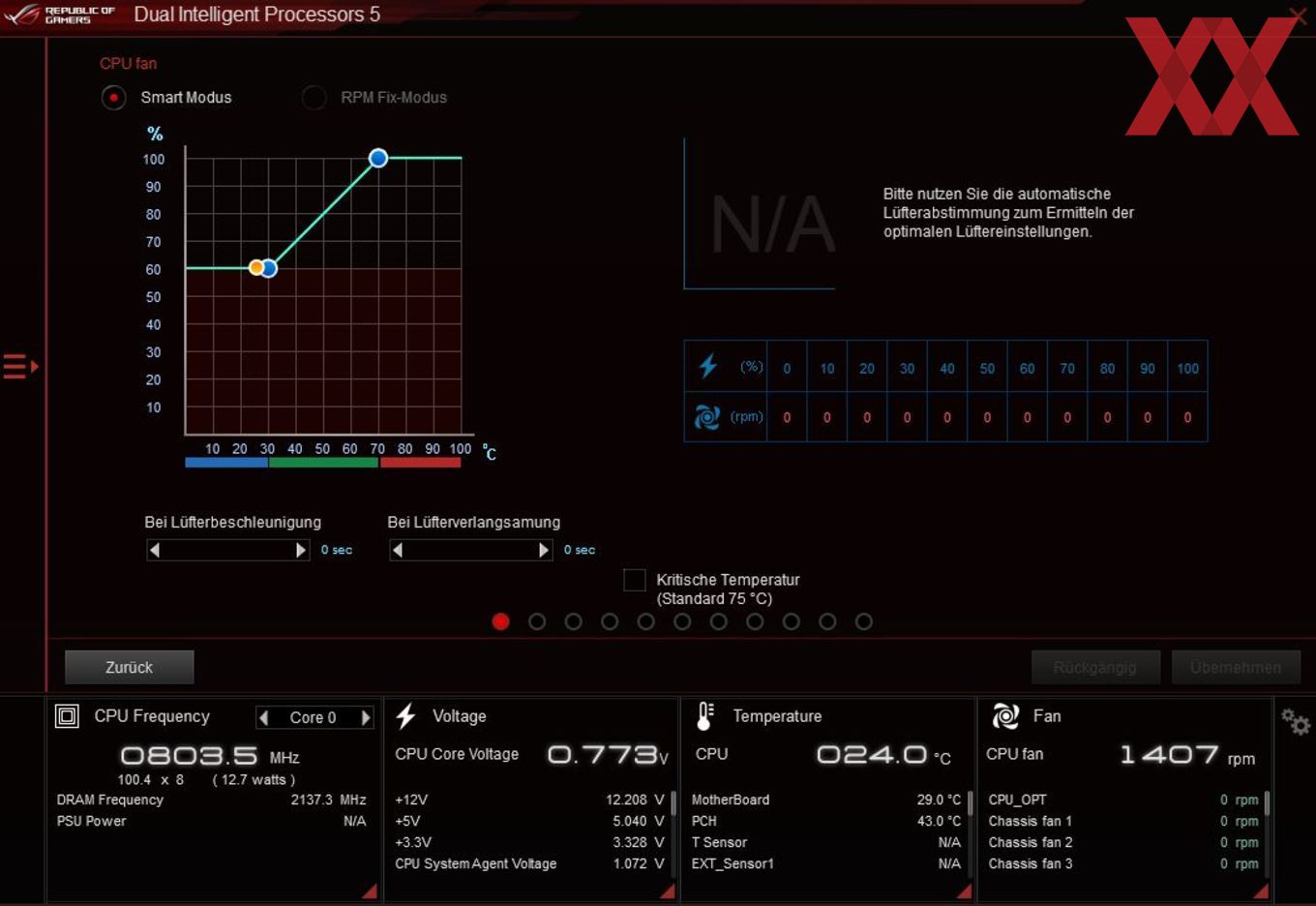Image resolution: width=1316 pixels, height=906 pixels.
Task: Click the CPU Frequency chip icon
Action: coord(67,716)
